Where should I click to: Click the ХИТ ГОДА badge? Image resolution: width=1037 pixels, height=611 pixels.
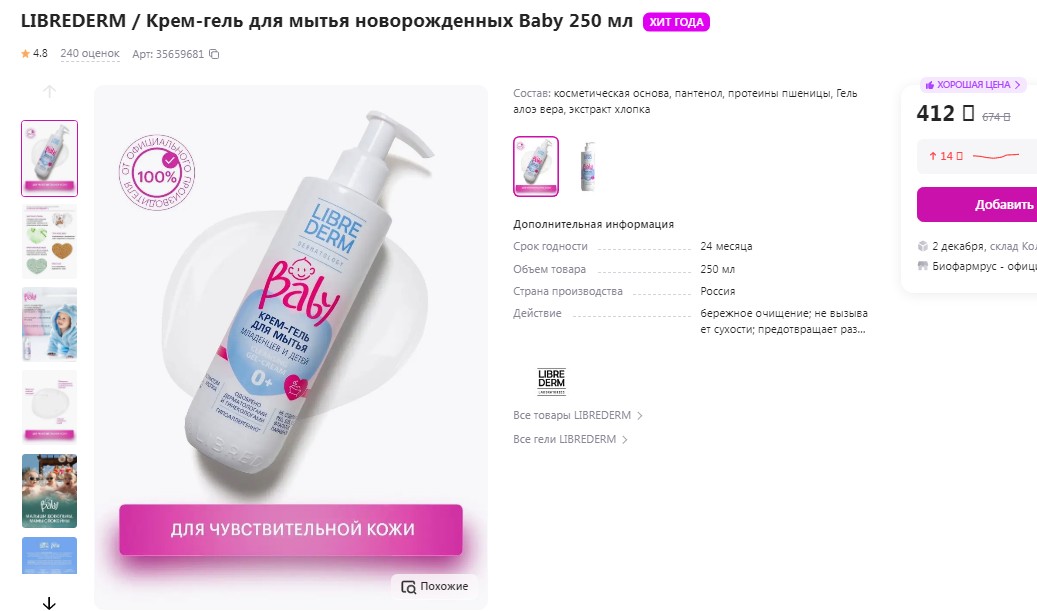coord(676,22)
